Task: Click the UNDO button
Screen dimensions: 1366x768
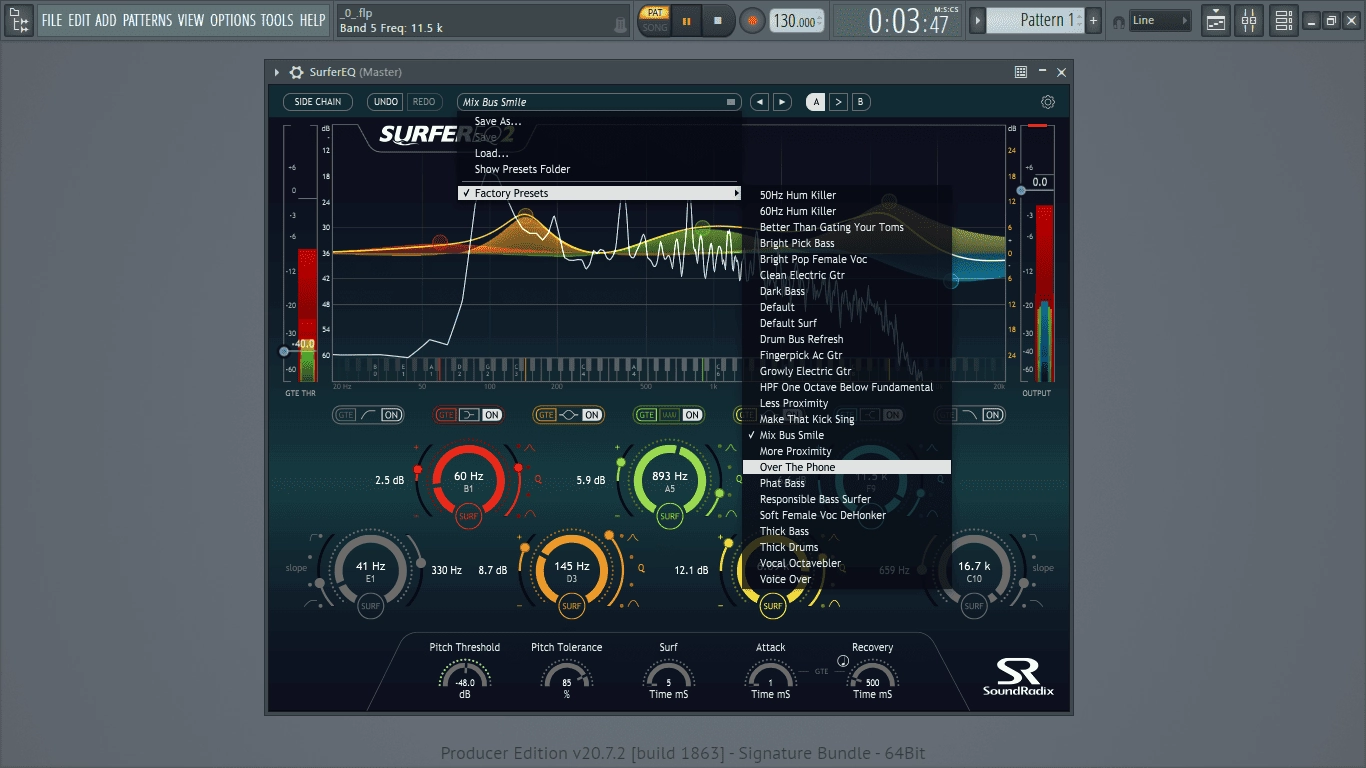Action: pyautogui.click(x=386, y=102)
